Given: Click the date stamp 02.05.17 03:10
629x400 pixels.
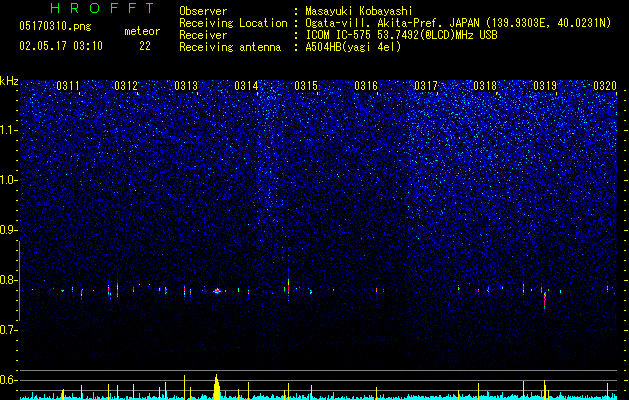Looking at the screenshot, I should (x=61, y=46).
